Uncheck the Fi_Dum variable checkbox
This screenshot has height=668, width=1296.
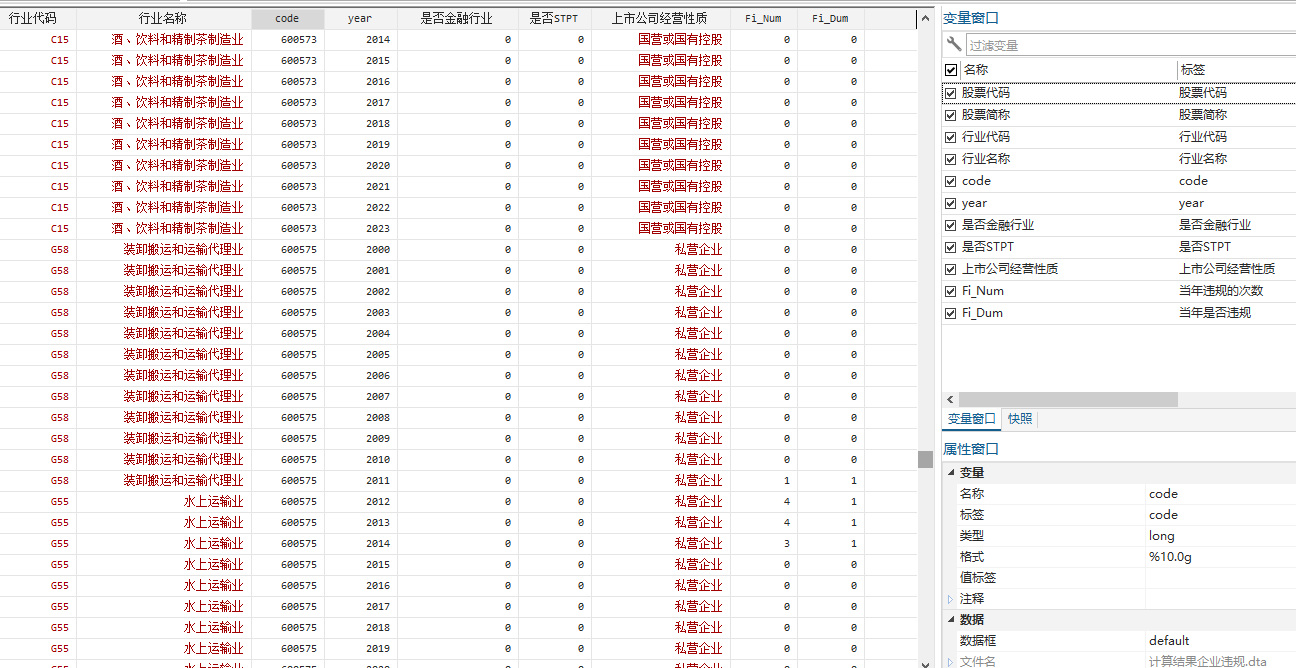[951, 313]
